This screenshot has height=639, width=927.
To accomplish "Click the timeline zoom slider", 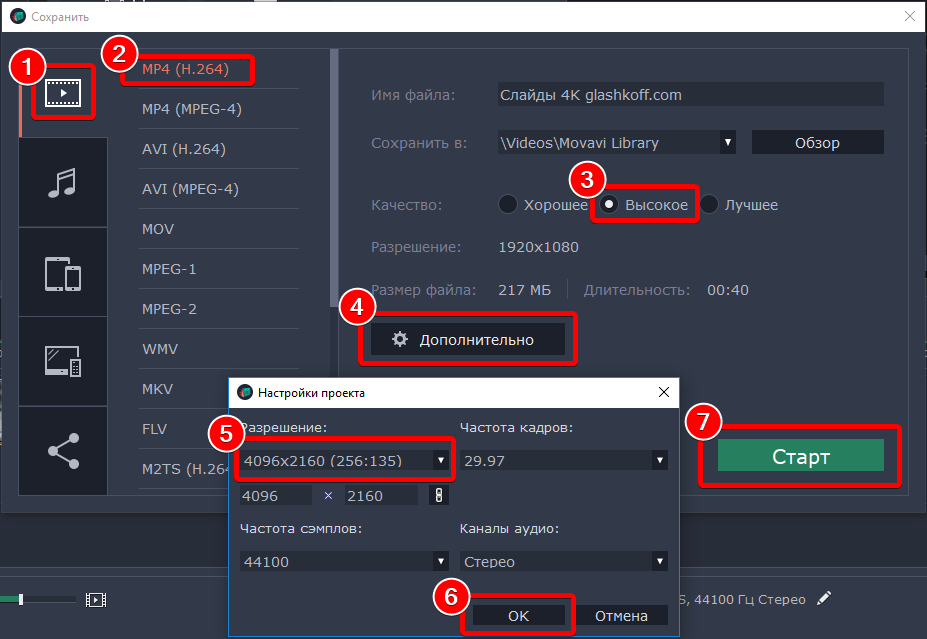I will pyautogui.click(x=38, y=600).
